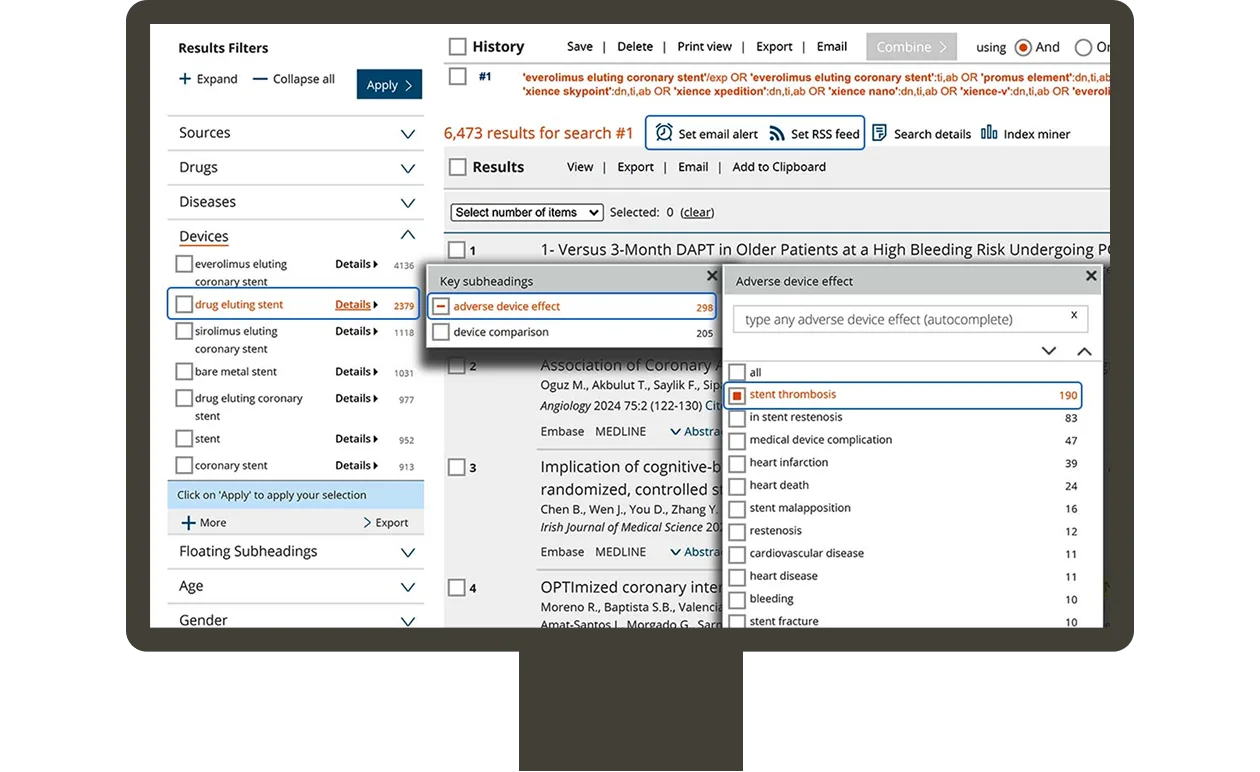Click Details arrow for sirolimus eluting coronary stent

coord(375,332)
